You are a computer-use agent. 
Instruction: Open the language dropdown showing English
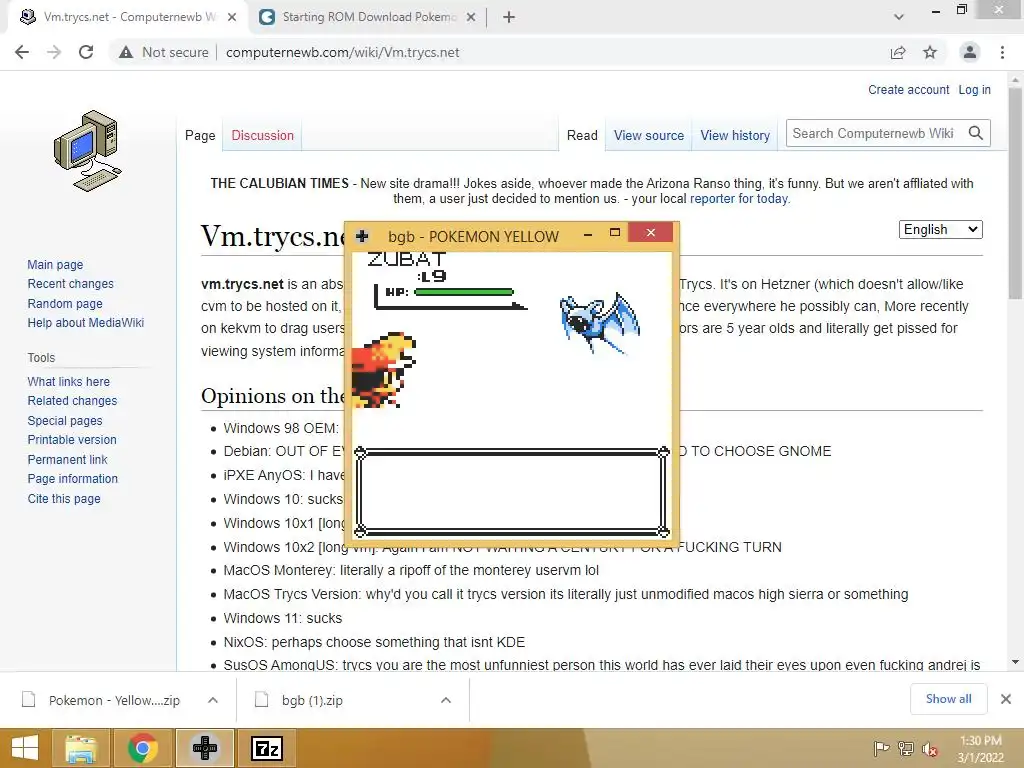[940, 229]
